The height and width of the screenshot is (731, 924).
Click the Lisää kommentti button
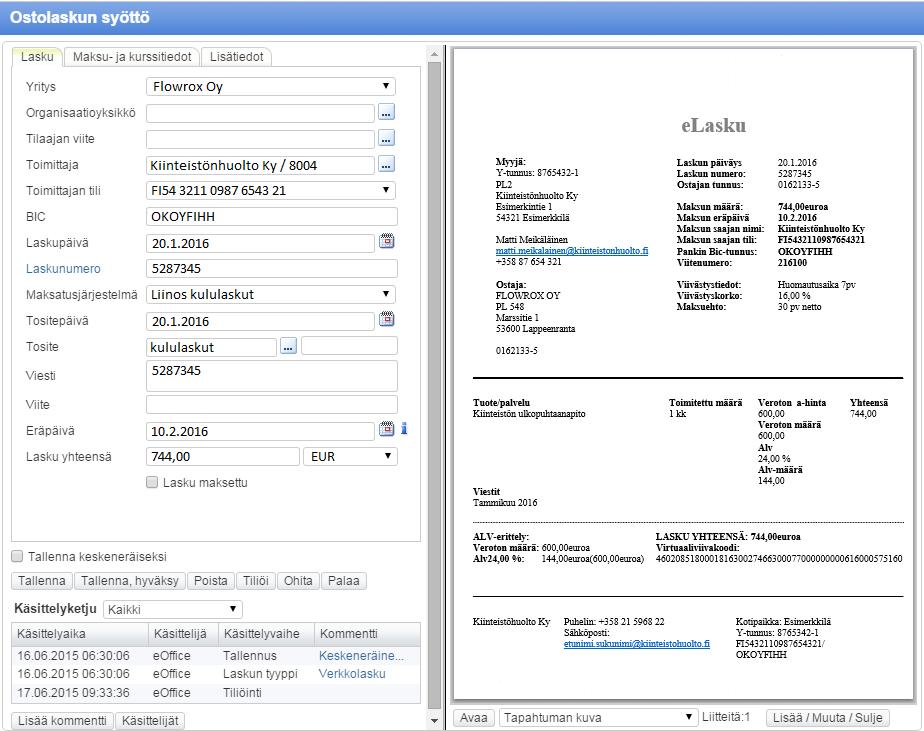tap(62, 720)
